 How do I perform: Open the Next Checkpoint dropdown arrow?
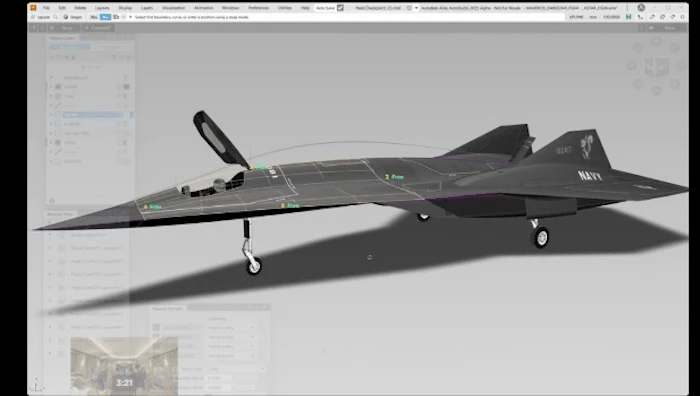[416, 8]
